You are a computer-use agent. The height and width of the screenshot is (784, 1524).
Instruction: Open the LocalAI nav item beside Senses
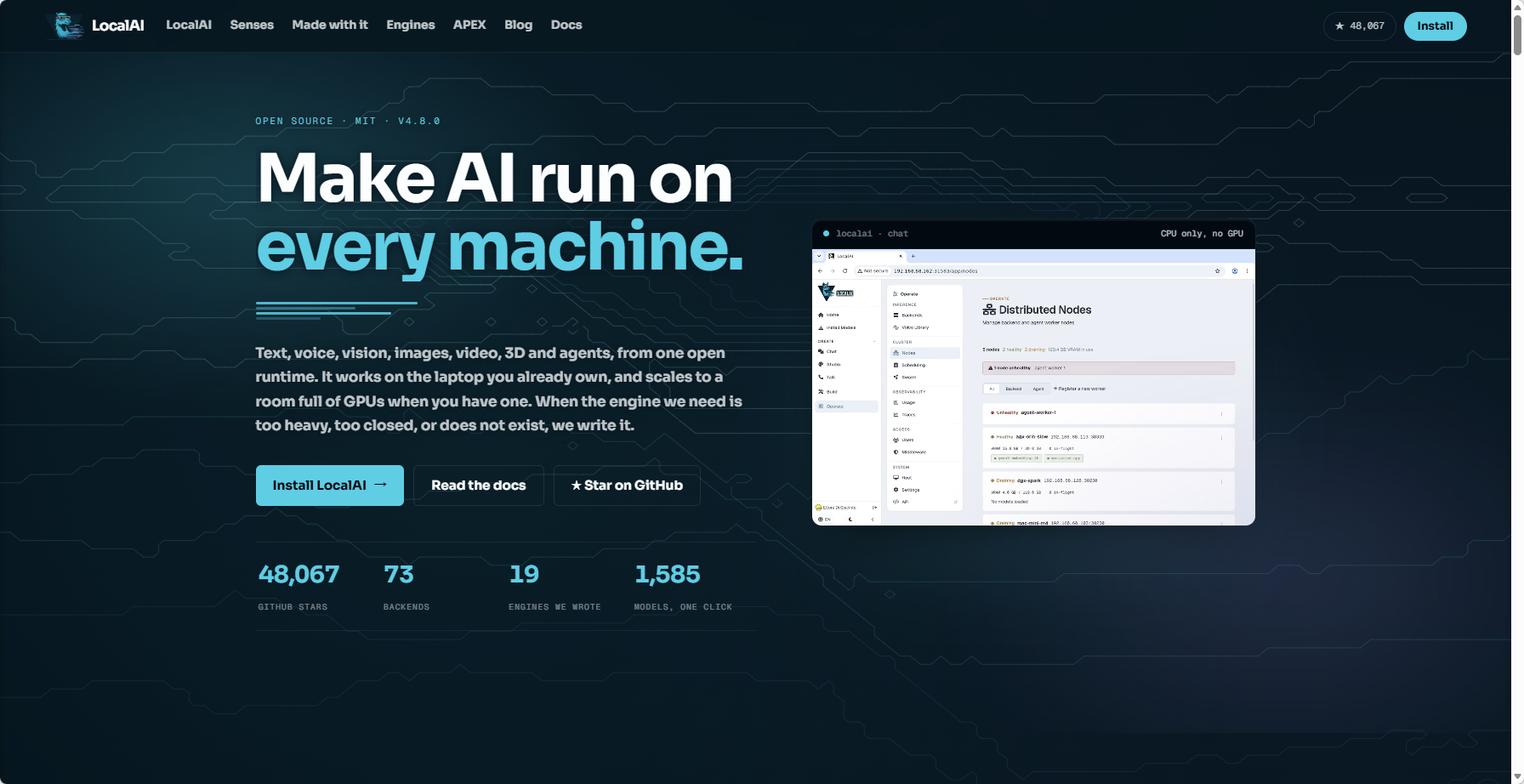point(189,25)
